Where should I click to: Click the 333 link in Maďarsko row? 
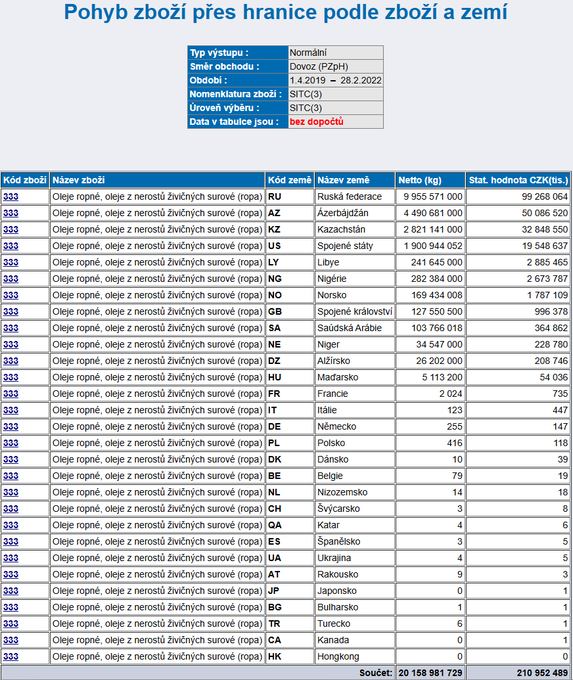coord(11,378)
